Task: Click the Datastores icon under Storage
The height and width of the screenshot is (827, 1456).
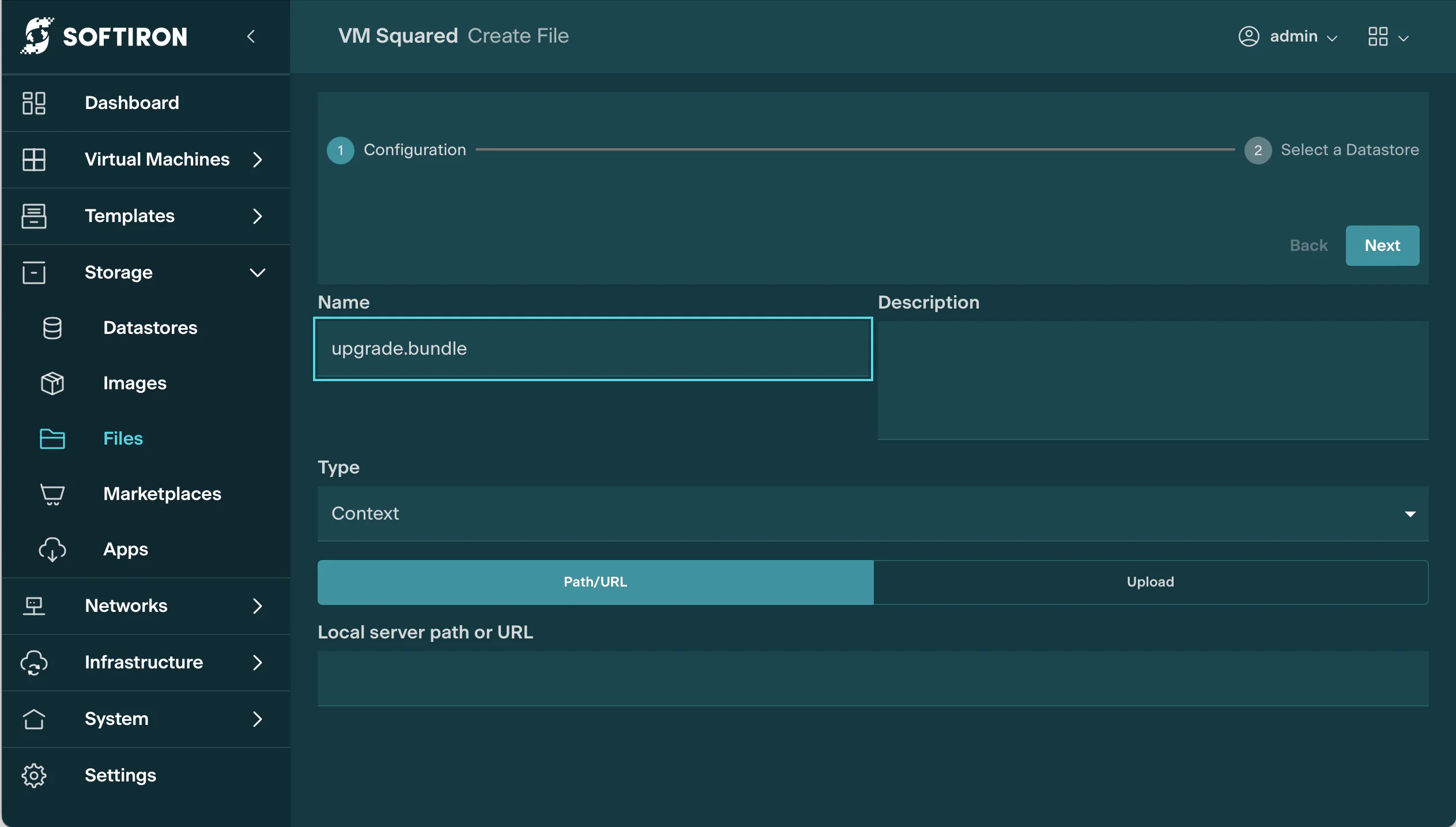Action: tap(52, 327)
